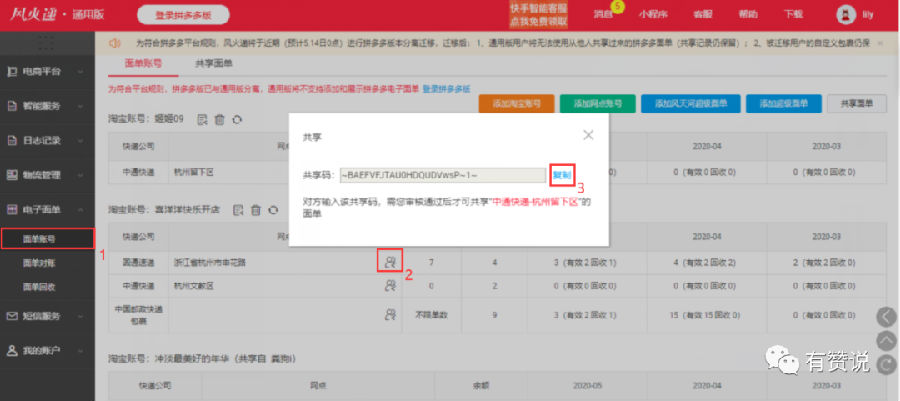Viewport: 900px width, 401px height.
Task: Open 面单回收 in the sidebar
Action: 39,286
